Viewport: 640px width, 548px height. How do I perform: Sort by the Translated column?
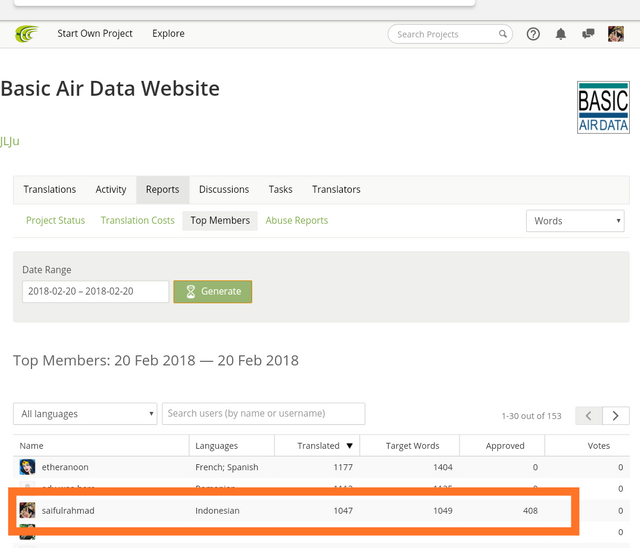[x=324, y=446]
